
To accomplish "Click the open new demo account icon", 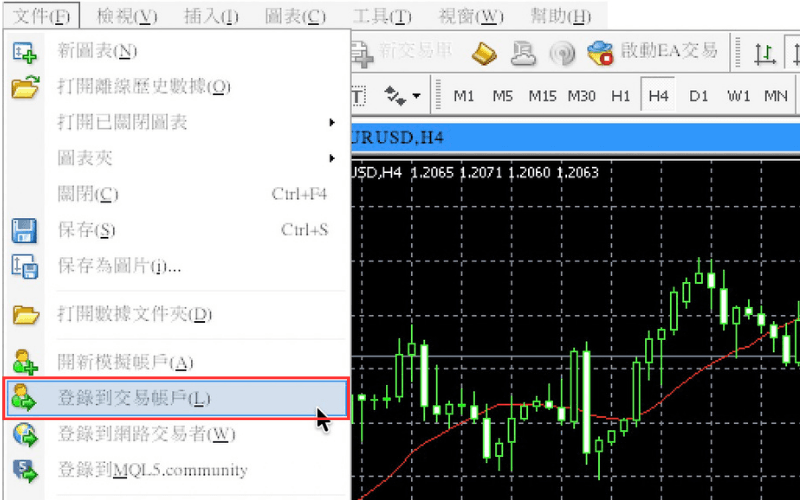I will point(25,362).
